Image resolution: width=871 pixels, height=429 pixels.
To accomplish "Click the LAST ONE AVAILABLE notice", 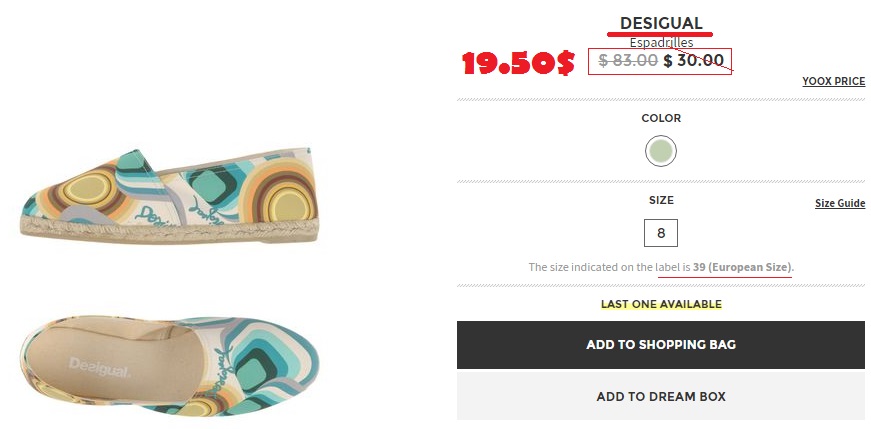I will pos(661,304).
